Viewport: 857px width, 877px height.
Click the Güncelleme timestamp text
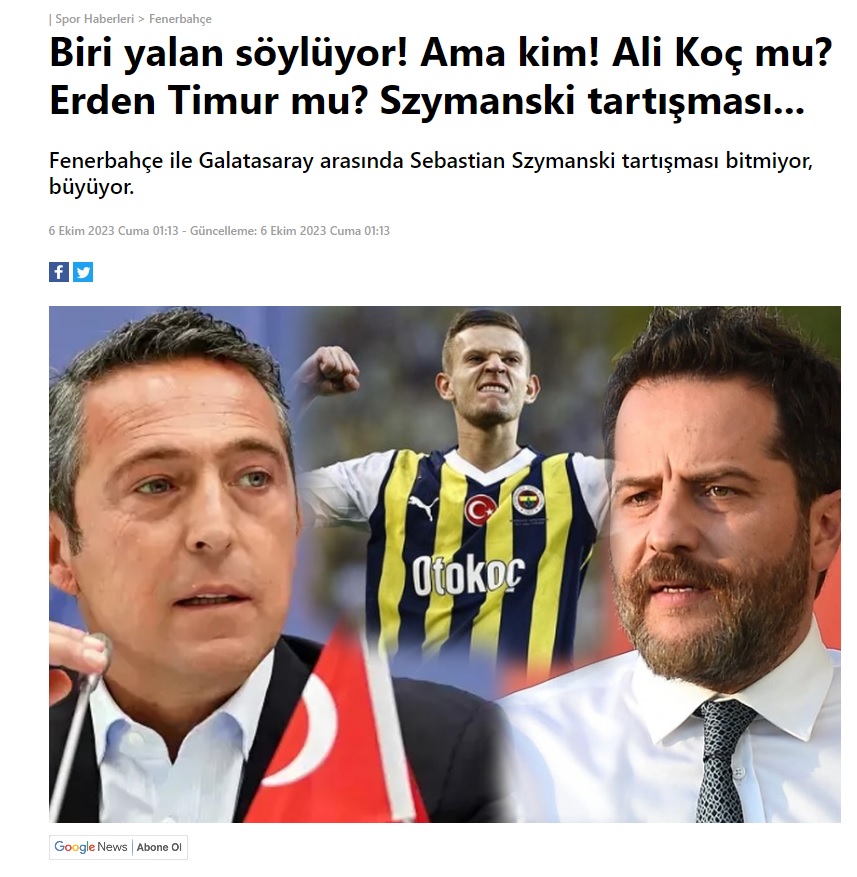[x=290, y=231]
